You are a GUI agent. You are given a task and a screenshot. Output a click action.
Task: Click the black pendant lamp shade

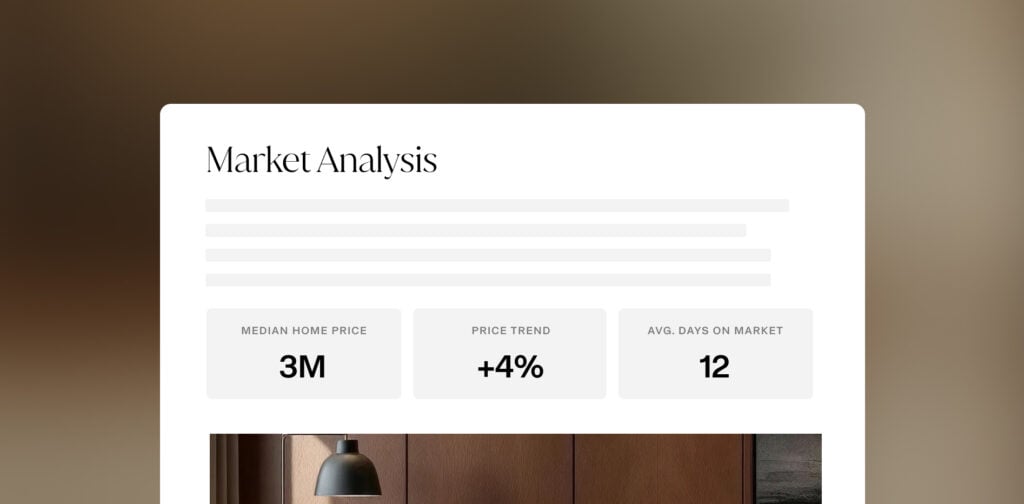[347, 471]
